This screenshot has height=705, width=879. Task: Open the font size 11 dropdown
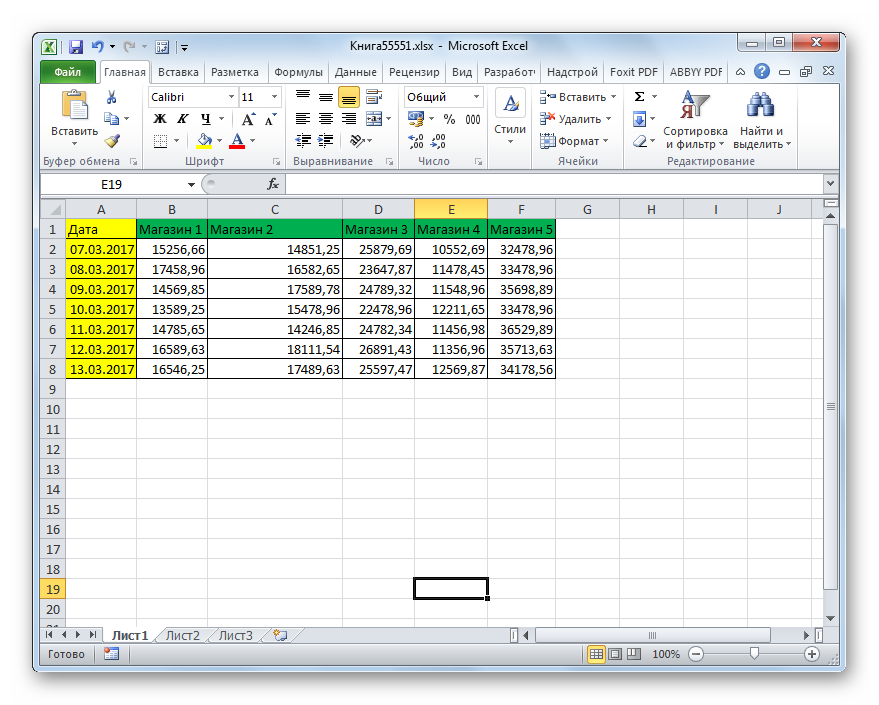tap(274, 97)
